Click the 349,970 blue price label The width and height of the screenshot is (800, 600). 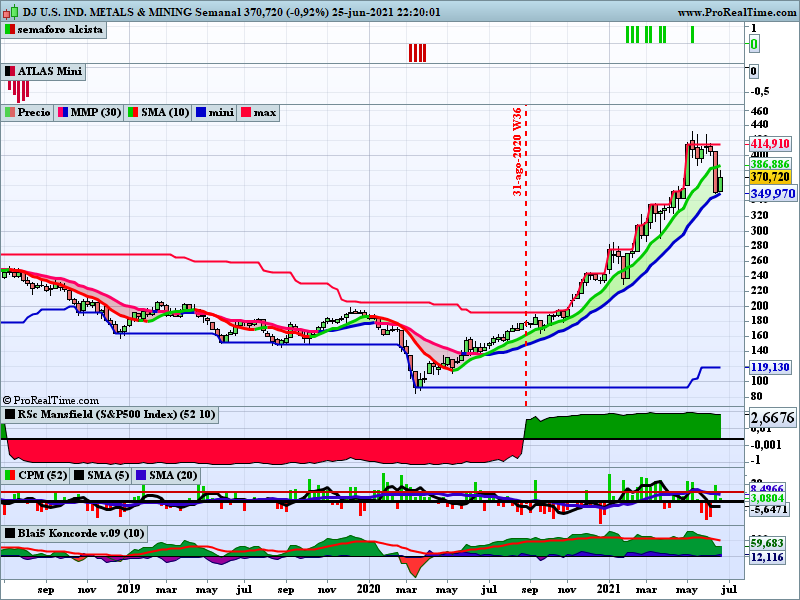click(x=772, y=194)
